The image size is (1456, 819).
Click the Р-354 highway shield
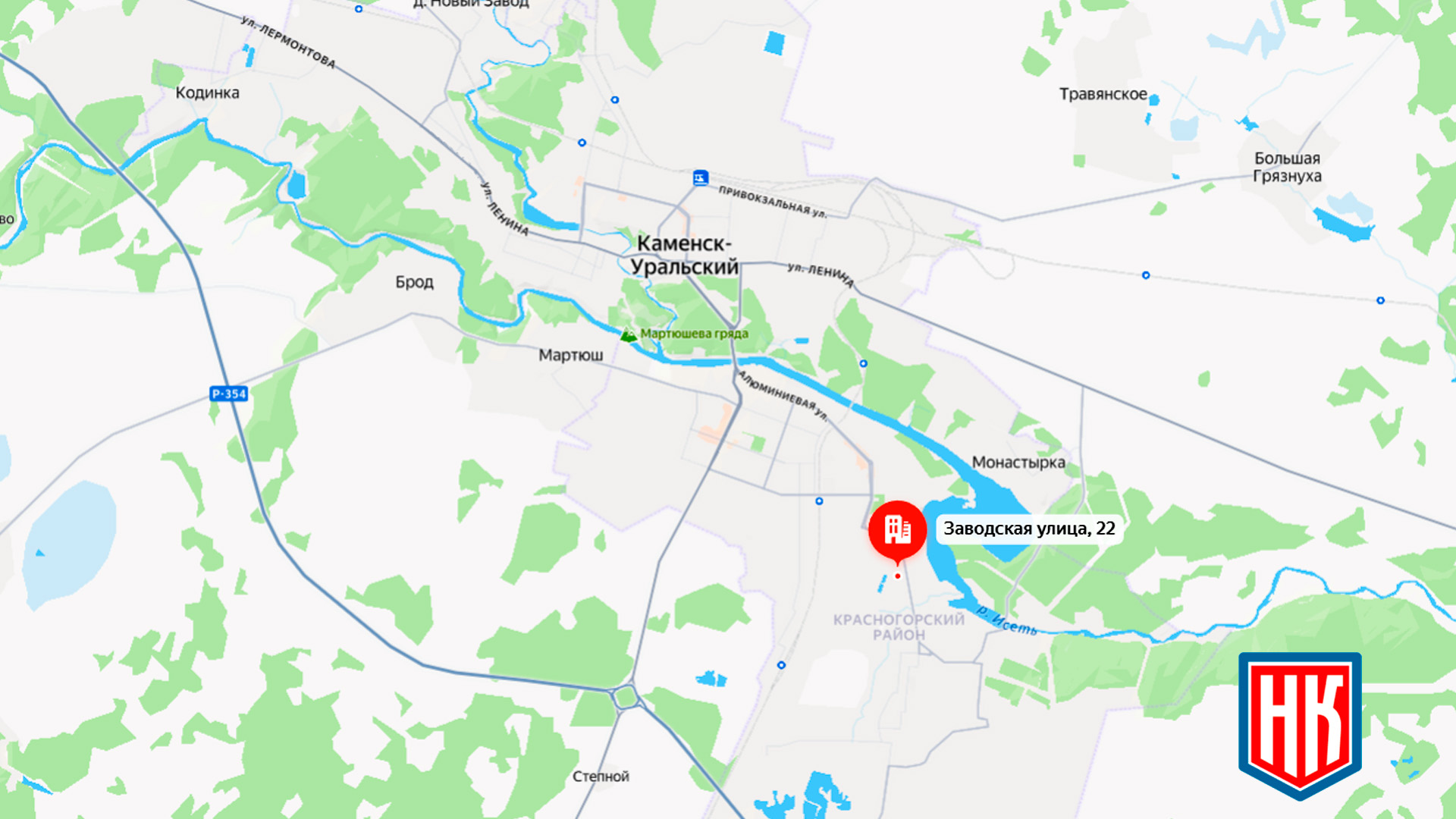229,394
